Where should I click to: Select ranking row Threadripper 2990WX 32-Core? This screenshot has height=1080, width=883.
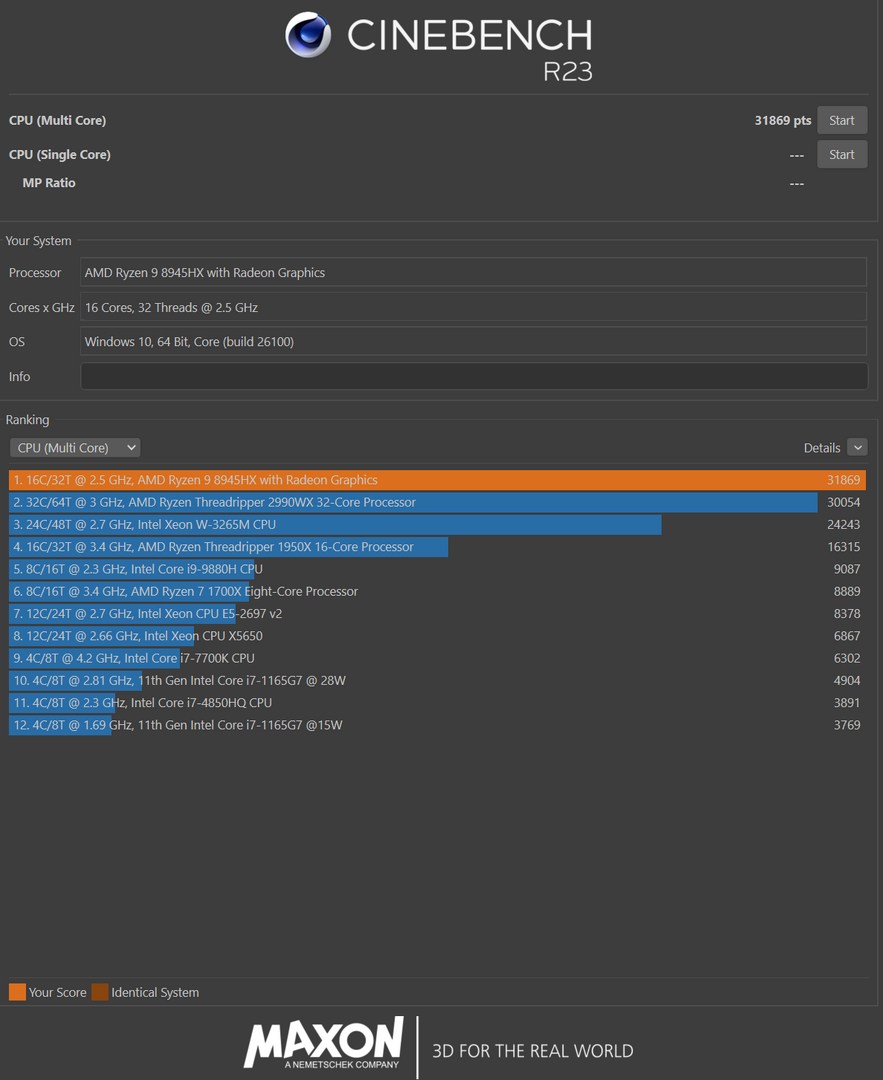point(437,502)
